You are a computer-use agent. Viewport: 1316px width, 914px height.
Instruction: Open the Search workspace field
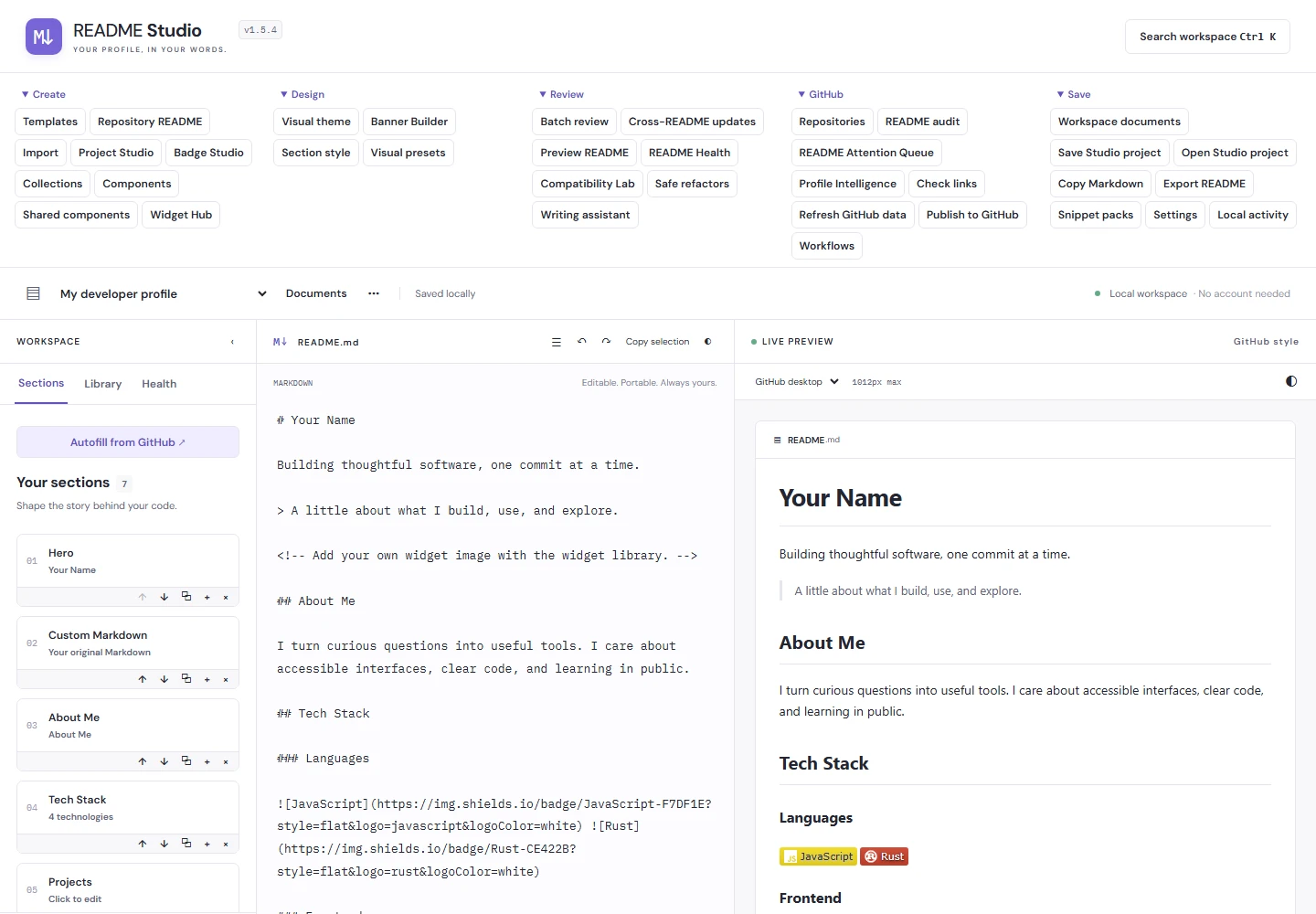[1207, 37]
